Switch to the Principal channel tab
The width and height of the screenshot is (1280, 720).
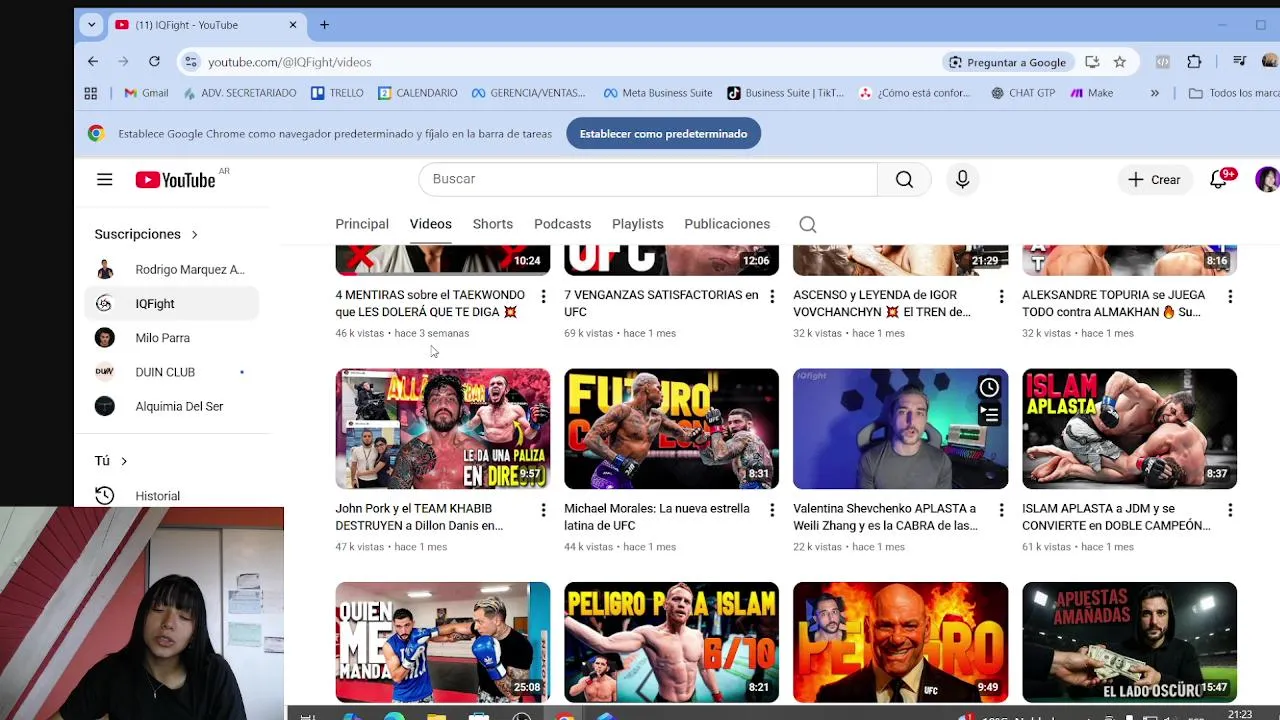[362, 224]
